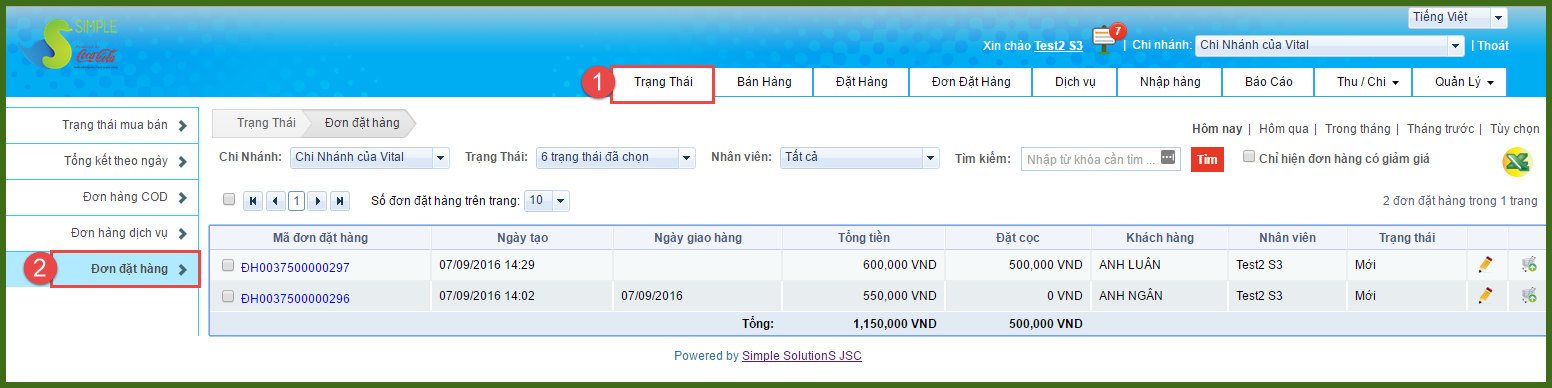Open Đơn hàng COD in sidebar
1552x388 pixels.
101,197
